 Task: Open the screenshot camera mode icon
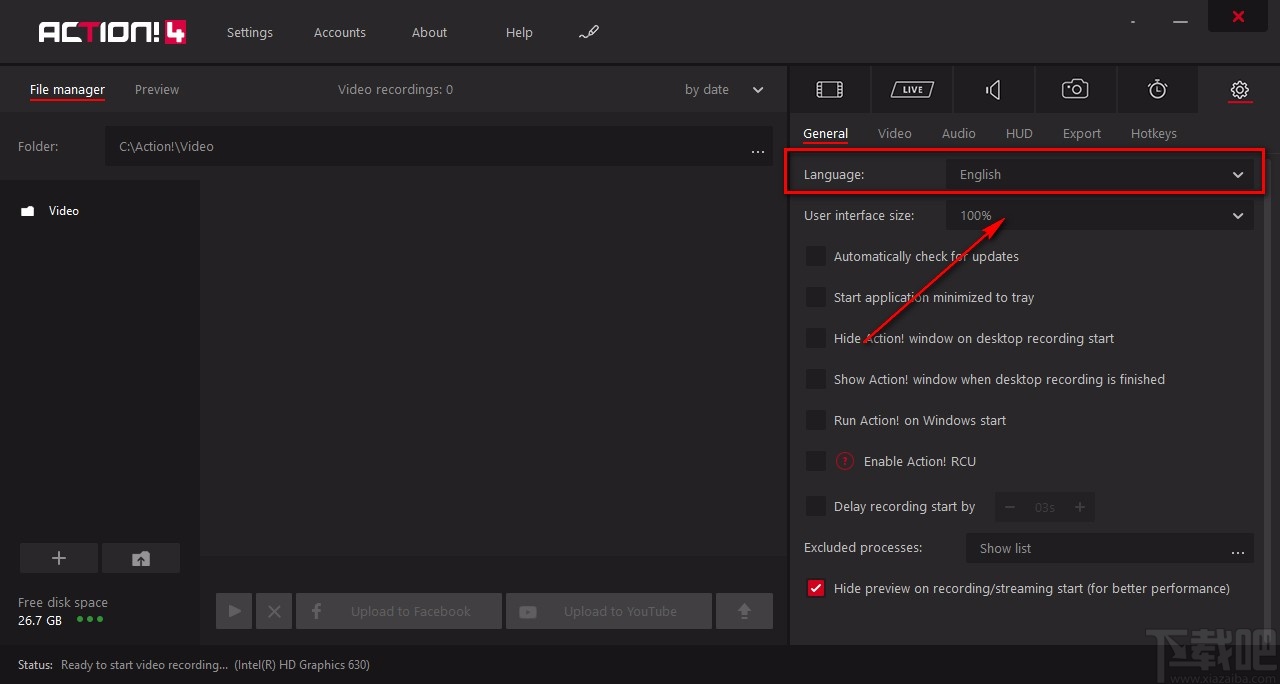tap(1075, 90)
